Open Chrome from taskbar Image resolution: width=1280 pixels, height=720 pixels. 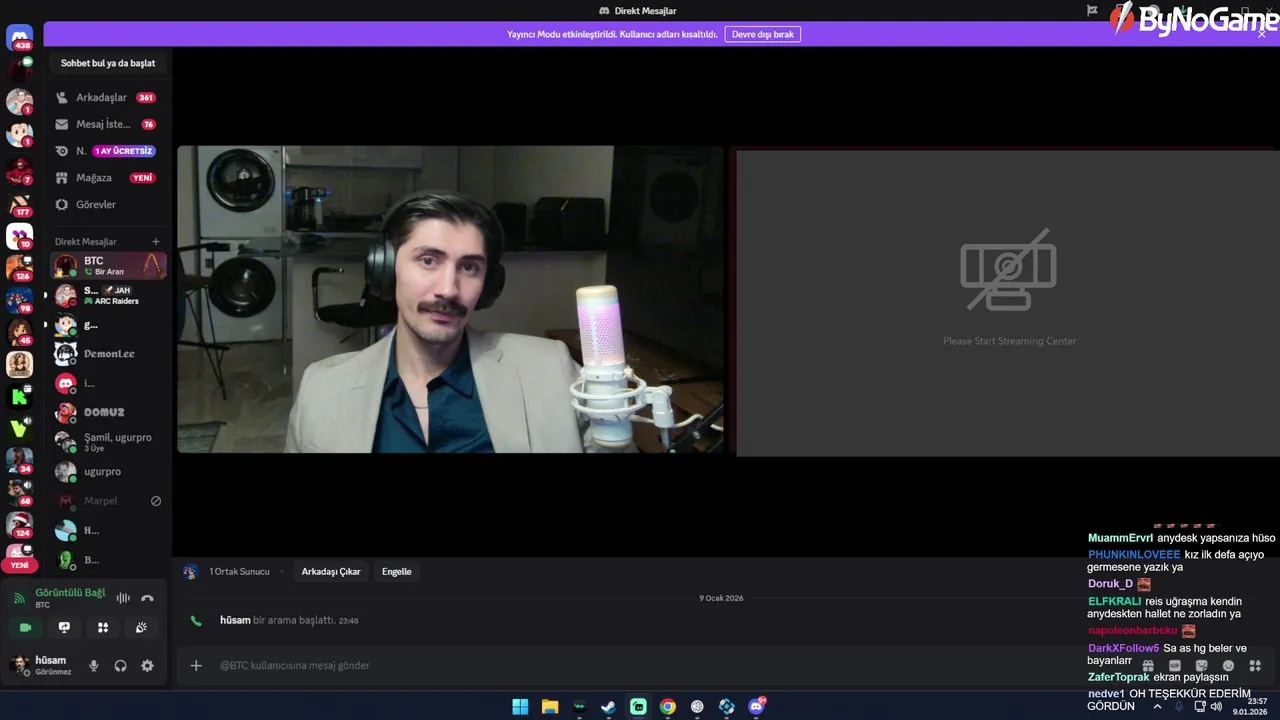[x=668, y=707]
